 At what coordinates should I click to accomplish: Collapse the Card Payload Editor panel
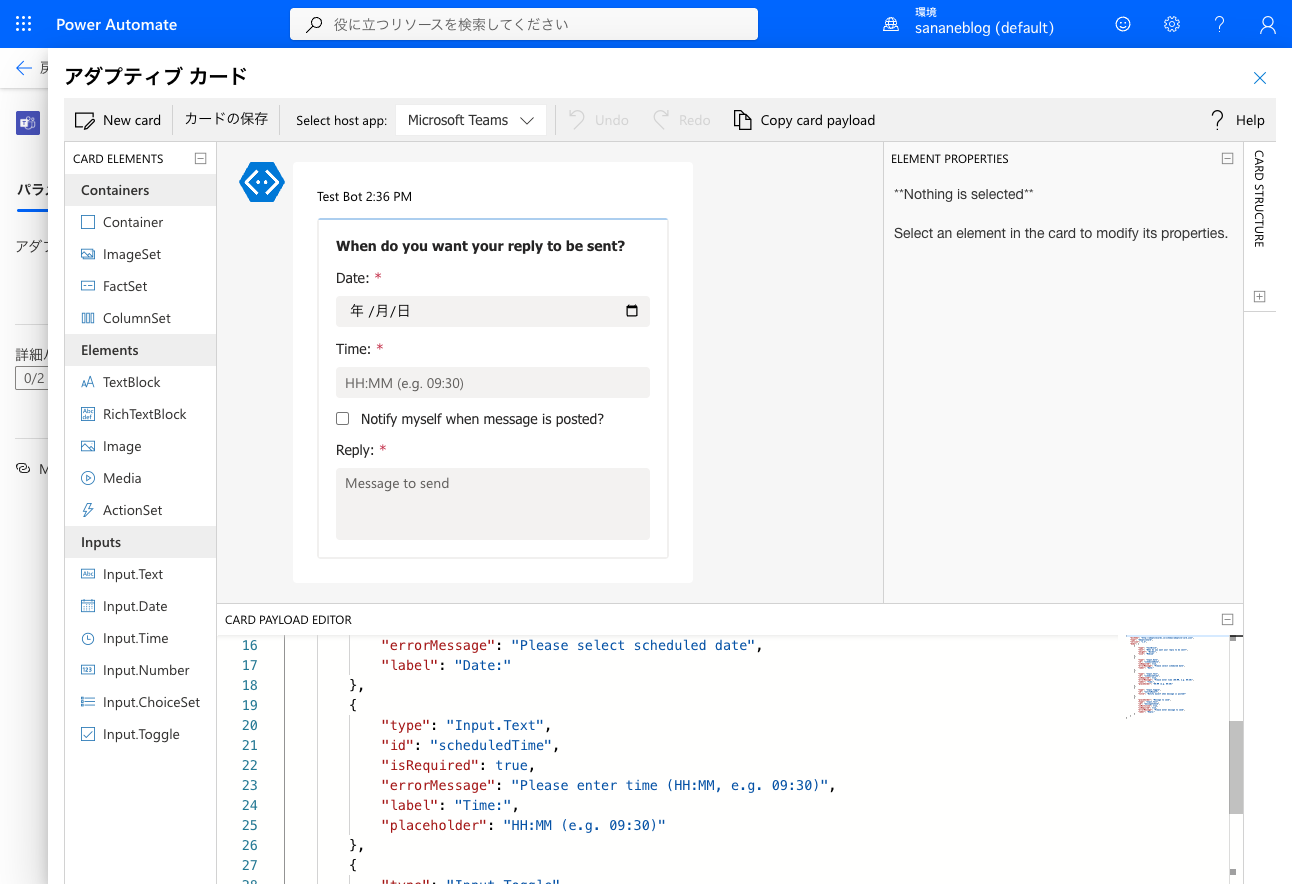pos(1228,619)
